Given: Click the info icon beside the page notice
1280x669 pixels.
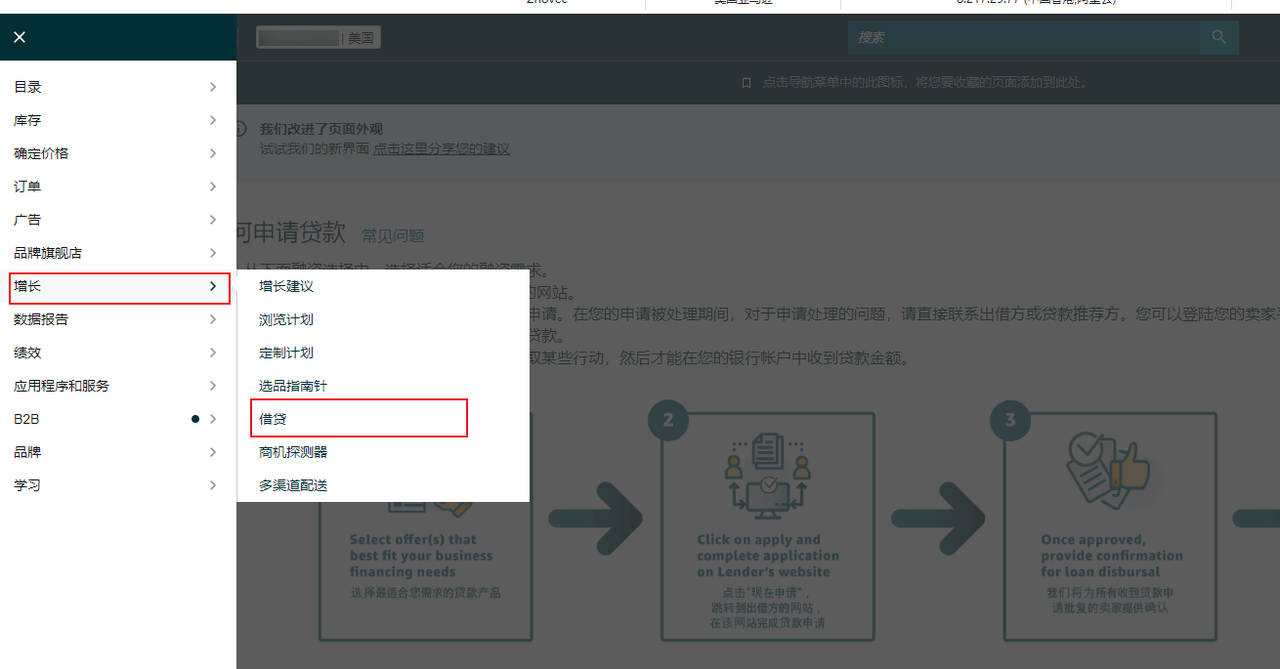Looking at the screenshot, I should pyautogui.click(x=240, y=129).
